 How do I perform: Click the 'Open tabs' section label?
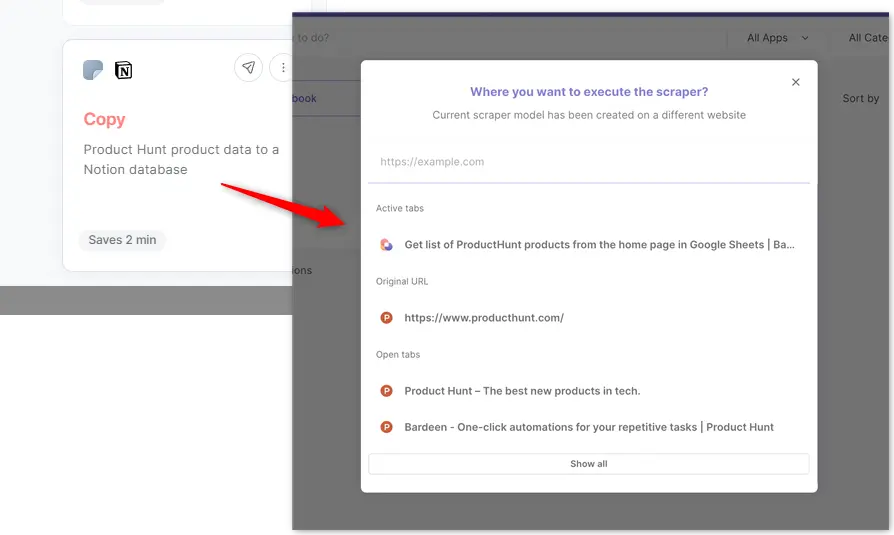[398, 354]
